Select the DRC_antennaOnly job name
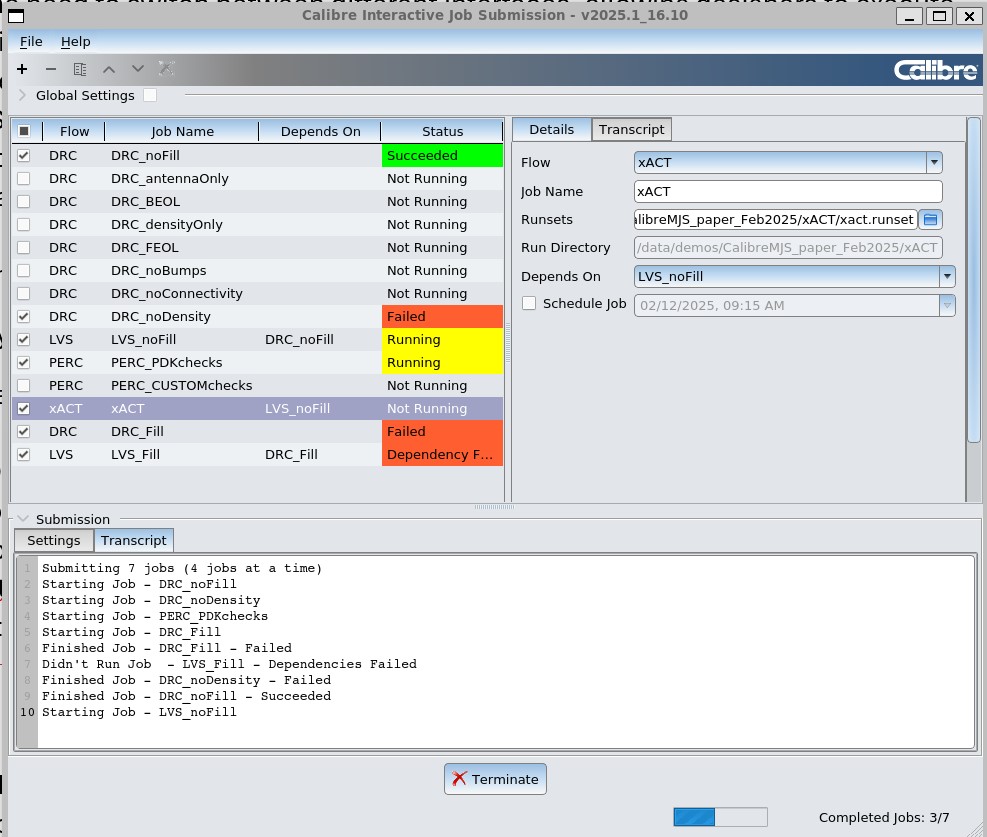The image size is (987, 837). pyautogui.click(x=169, y=179)
